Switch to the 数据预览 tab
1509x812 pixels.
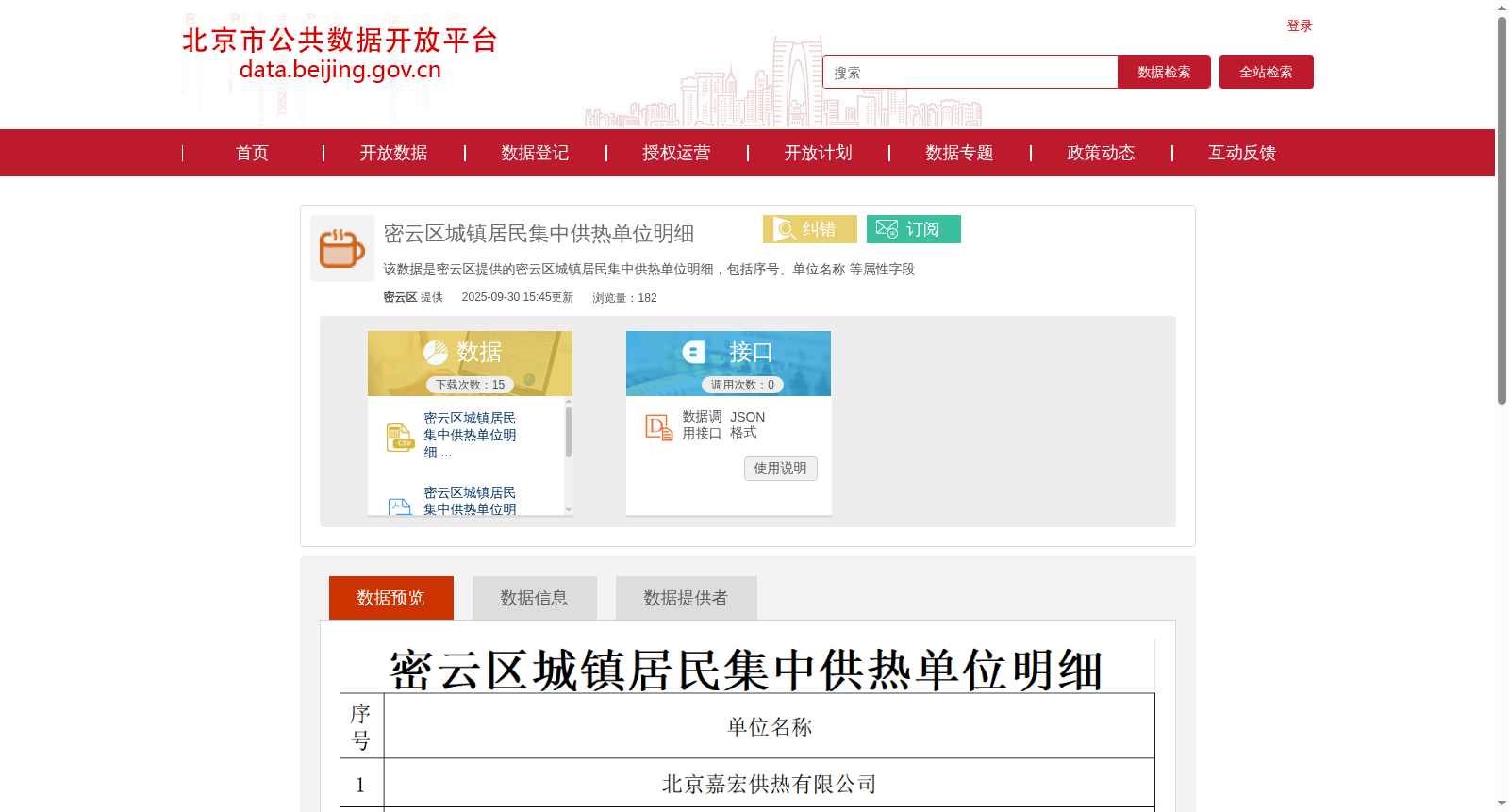tap(391, 598)
